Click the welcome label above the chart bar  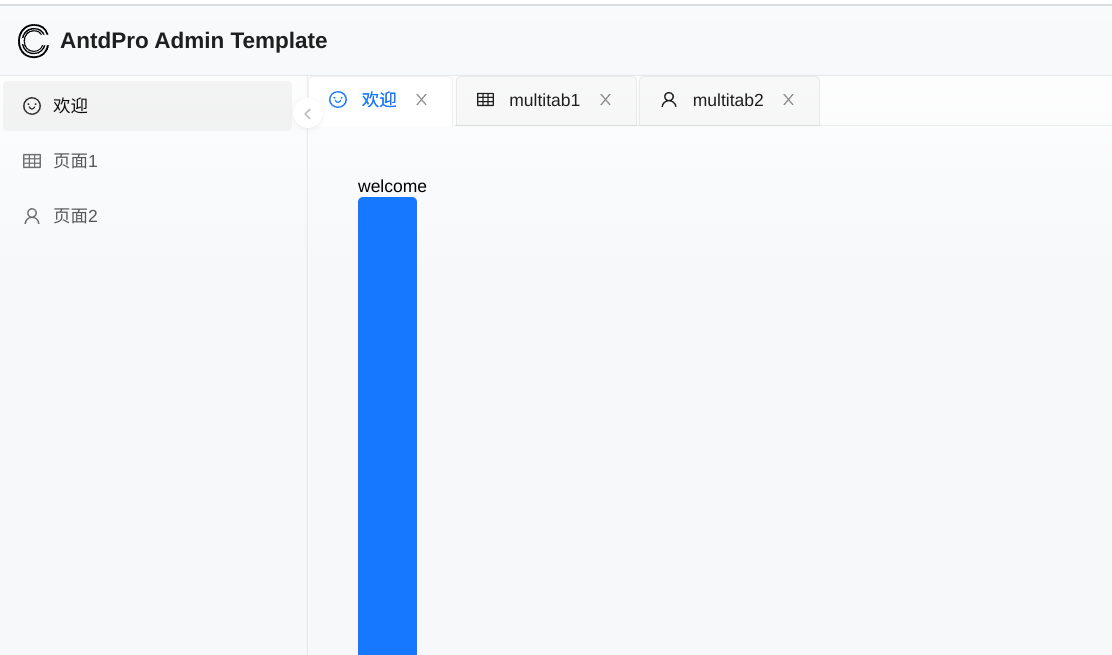[x=392, y=186]
